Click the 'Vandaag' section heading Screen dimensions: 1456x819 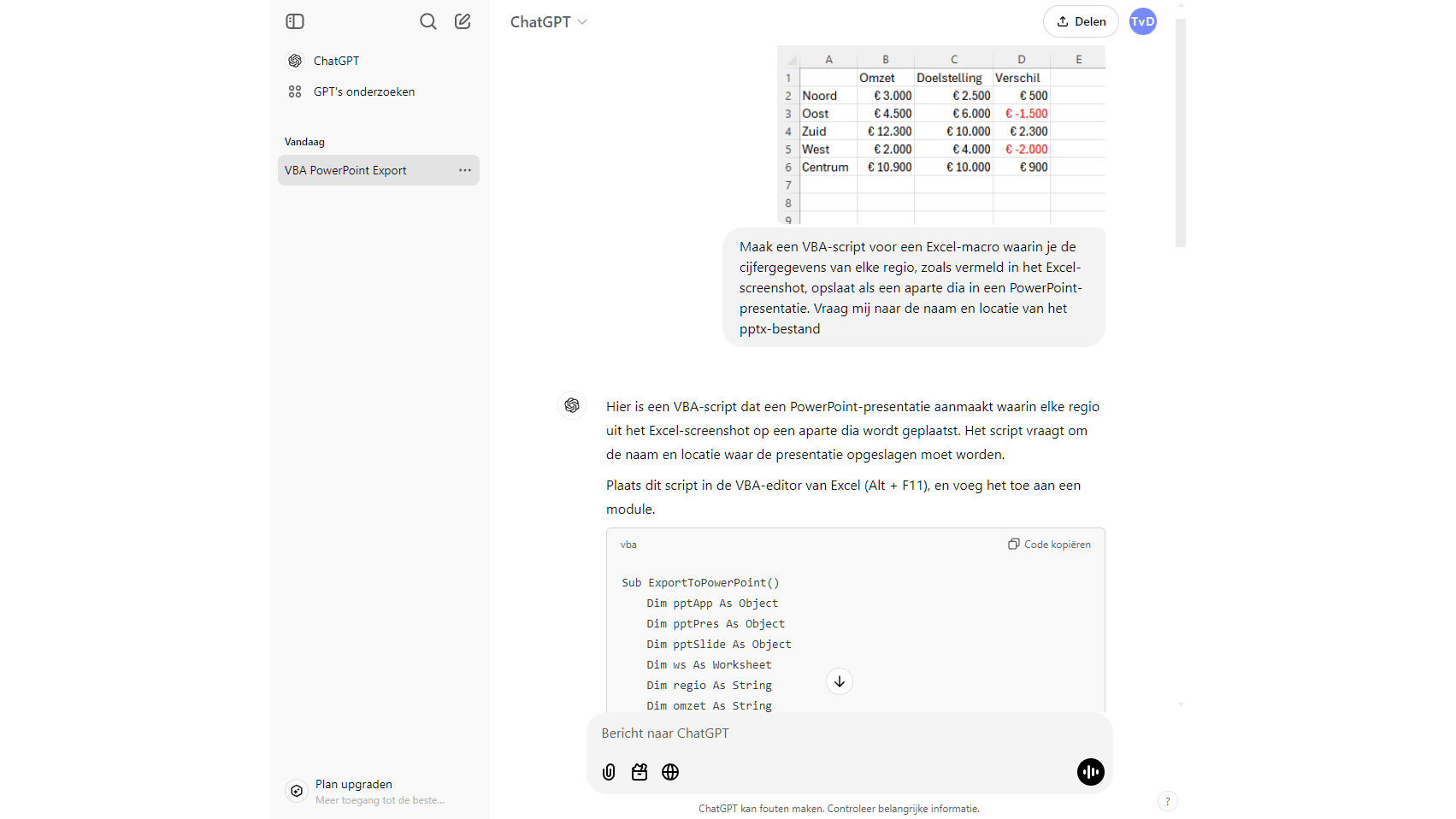click(x=304, y=142)
